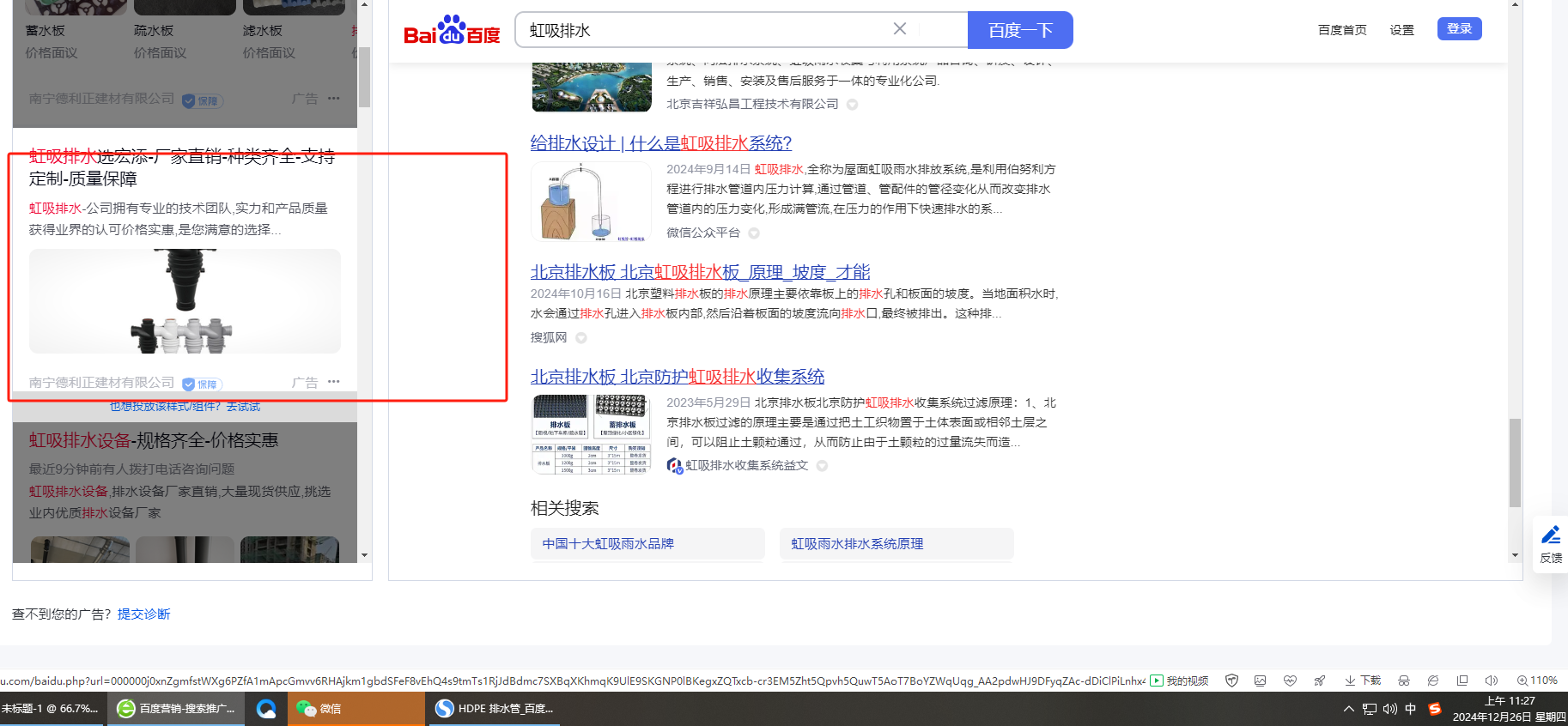Open the aerial city thumbnail of top result
Image resolution: width=1568 pixels, height=726 pixels.
click(592, 87)
